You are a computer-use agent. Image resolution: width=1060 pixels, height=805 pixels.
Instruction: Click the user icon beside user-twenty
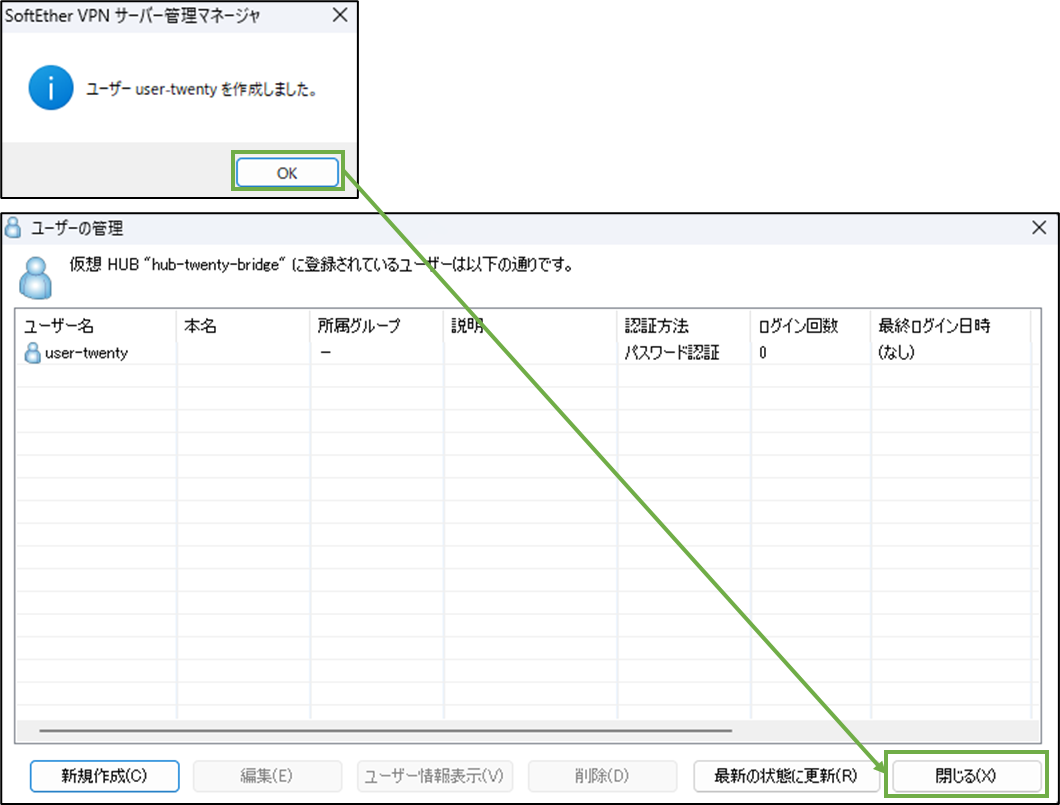pos(34,352)
